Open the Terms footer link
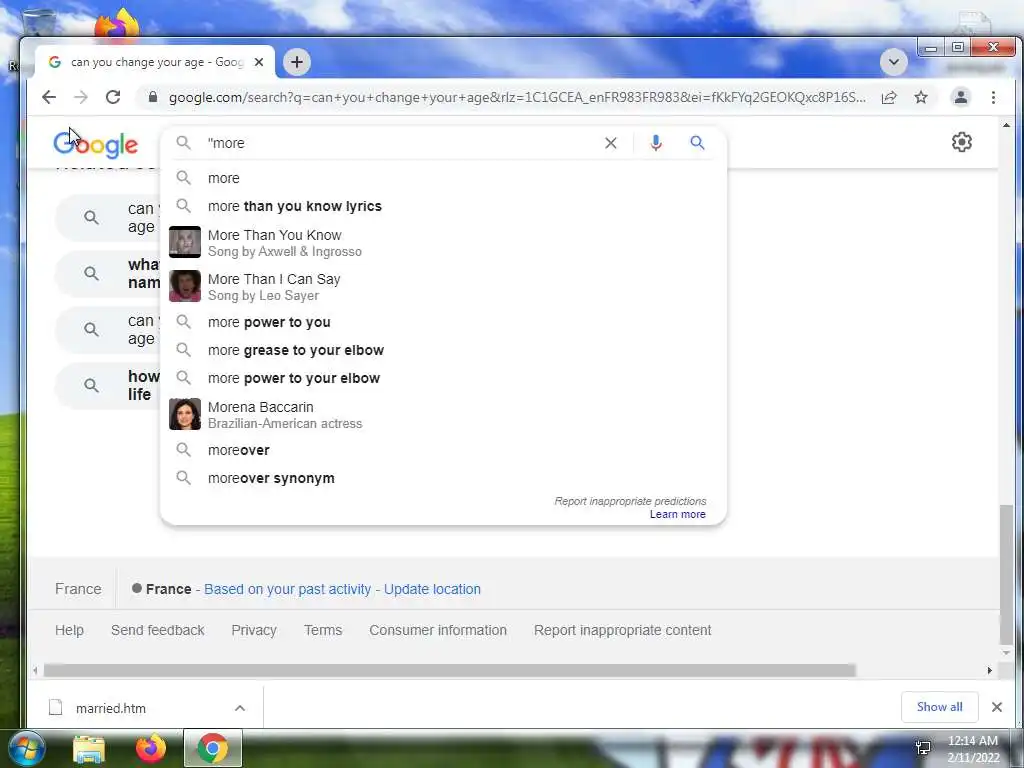Screen dimensions: 1024x768 point(323,630)
